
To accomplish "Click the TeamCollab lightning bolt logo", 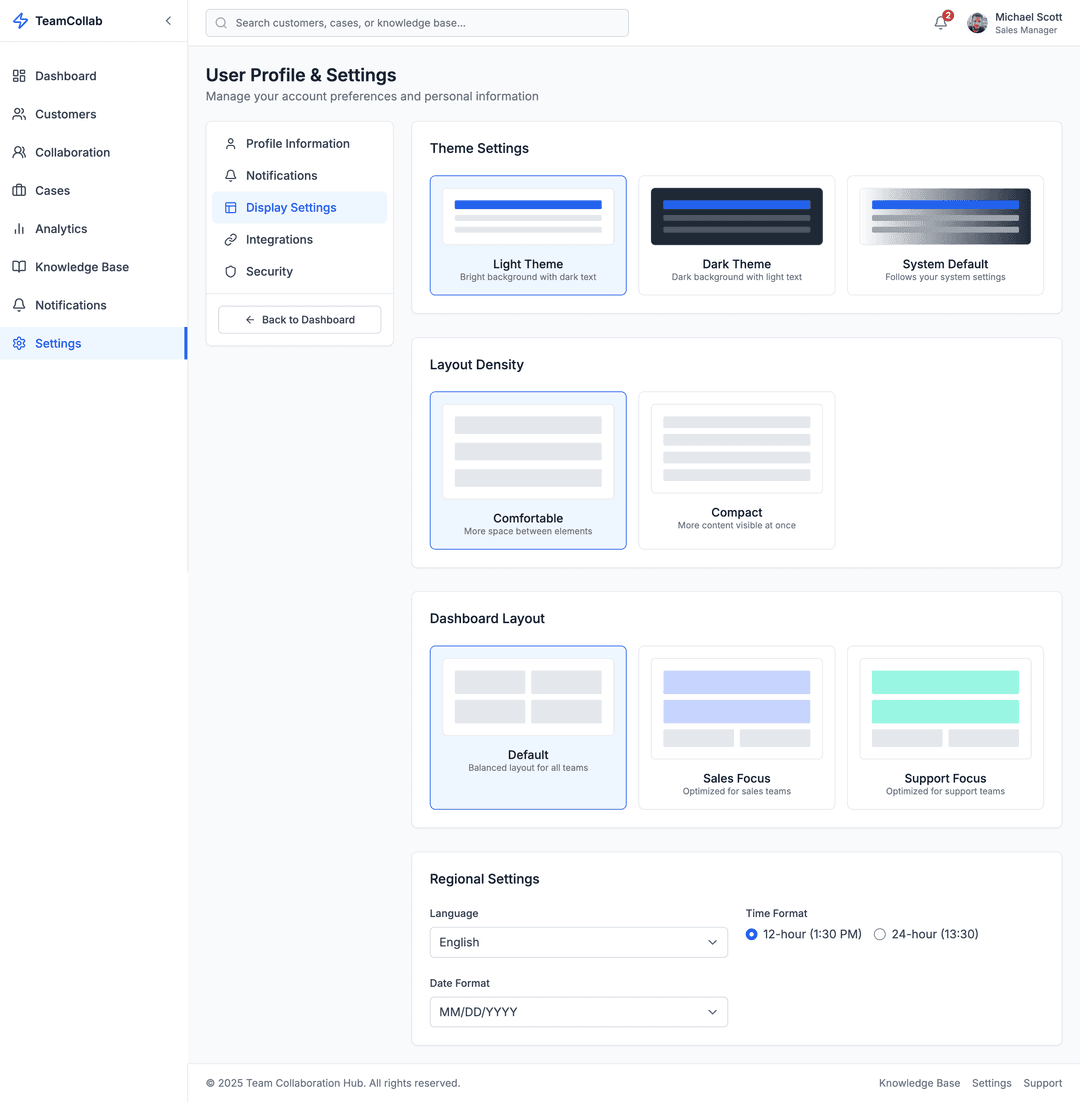I will click(x=20, y=21).
